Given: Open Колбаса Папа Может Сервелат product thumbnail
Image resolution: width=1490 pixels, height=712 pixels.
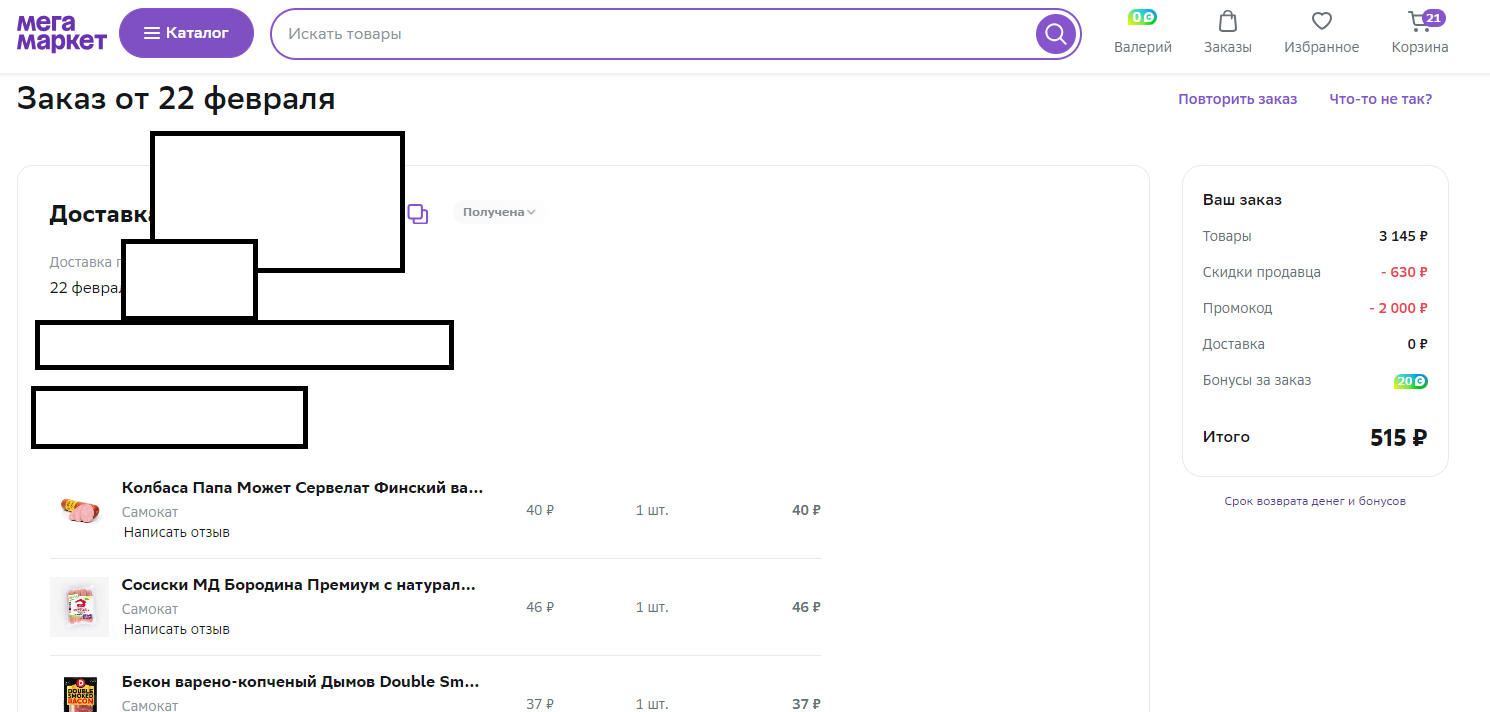Looking at the screenshot, I should click(x=79, y=510).
